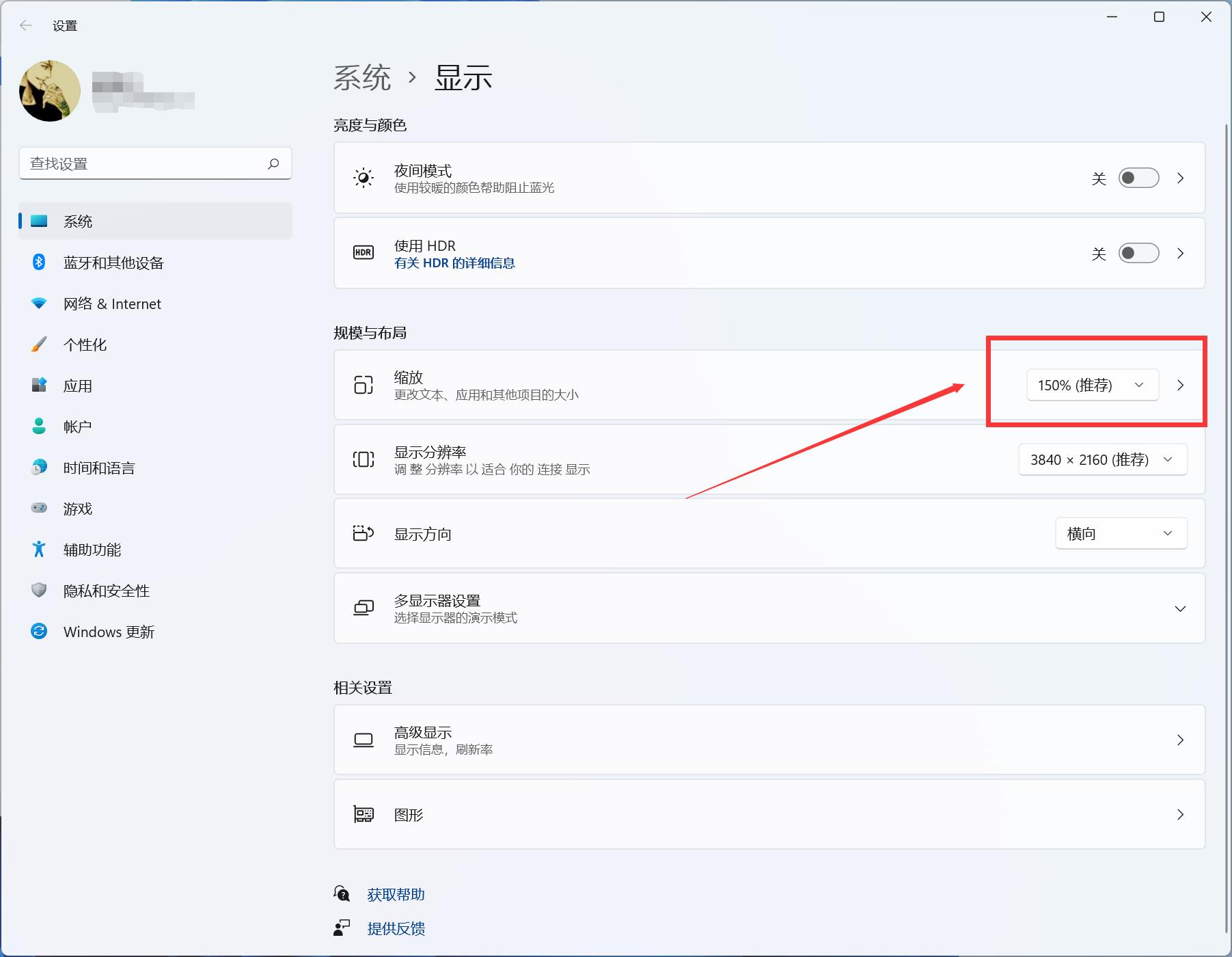Select the 游戏 gamepad icon
1232x957 pixels.
39,509
